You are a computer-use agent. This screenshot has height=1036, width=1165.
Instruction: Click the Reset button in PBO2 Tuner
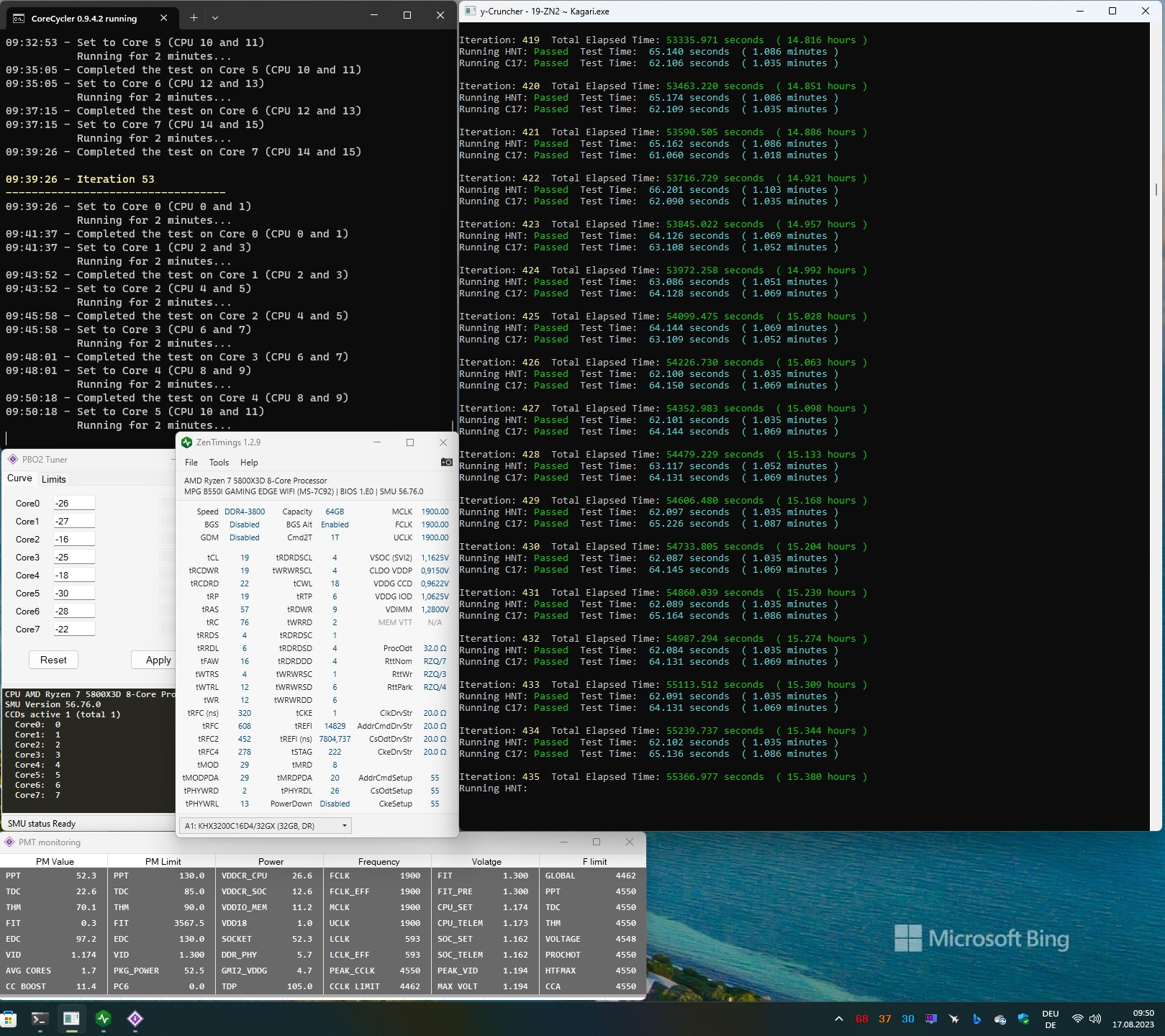(x=53, y=660)
